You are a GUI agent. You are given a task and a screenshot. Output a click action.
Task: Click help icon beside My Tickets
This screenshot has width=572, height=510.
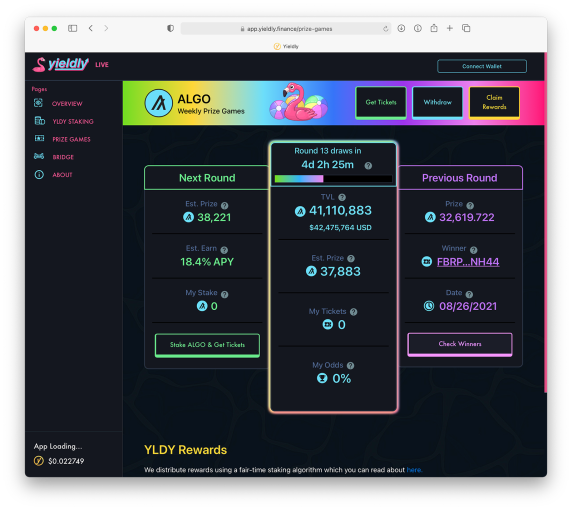pos(353,312)
